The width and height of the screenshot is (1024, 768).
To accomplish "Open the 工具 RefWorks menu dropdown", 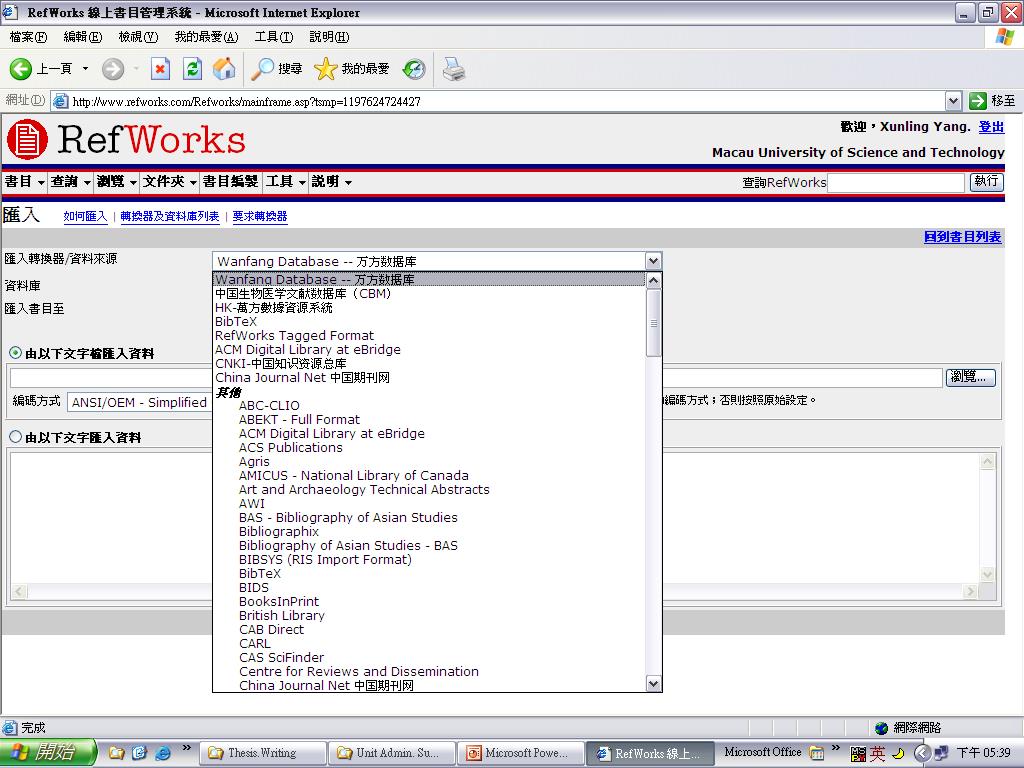I will click(x=285, y=182).
